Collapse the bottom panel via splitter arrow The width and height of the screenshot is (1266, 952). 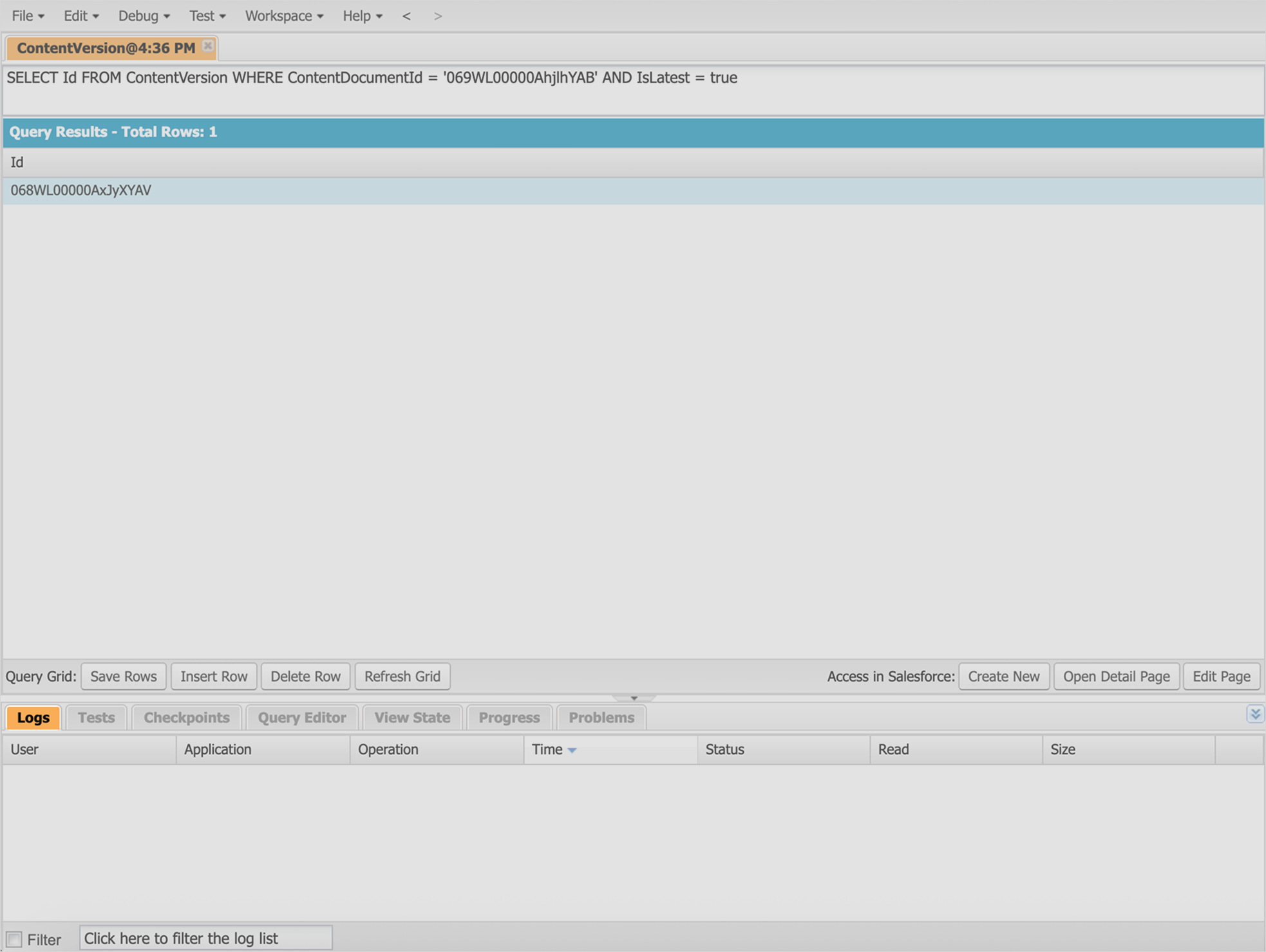pos(634,698)
